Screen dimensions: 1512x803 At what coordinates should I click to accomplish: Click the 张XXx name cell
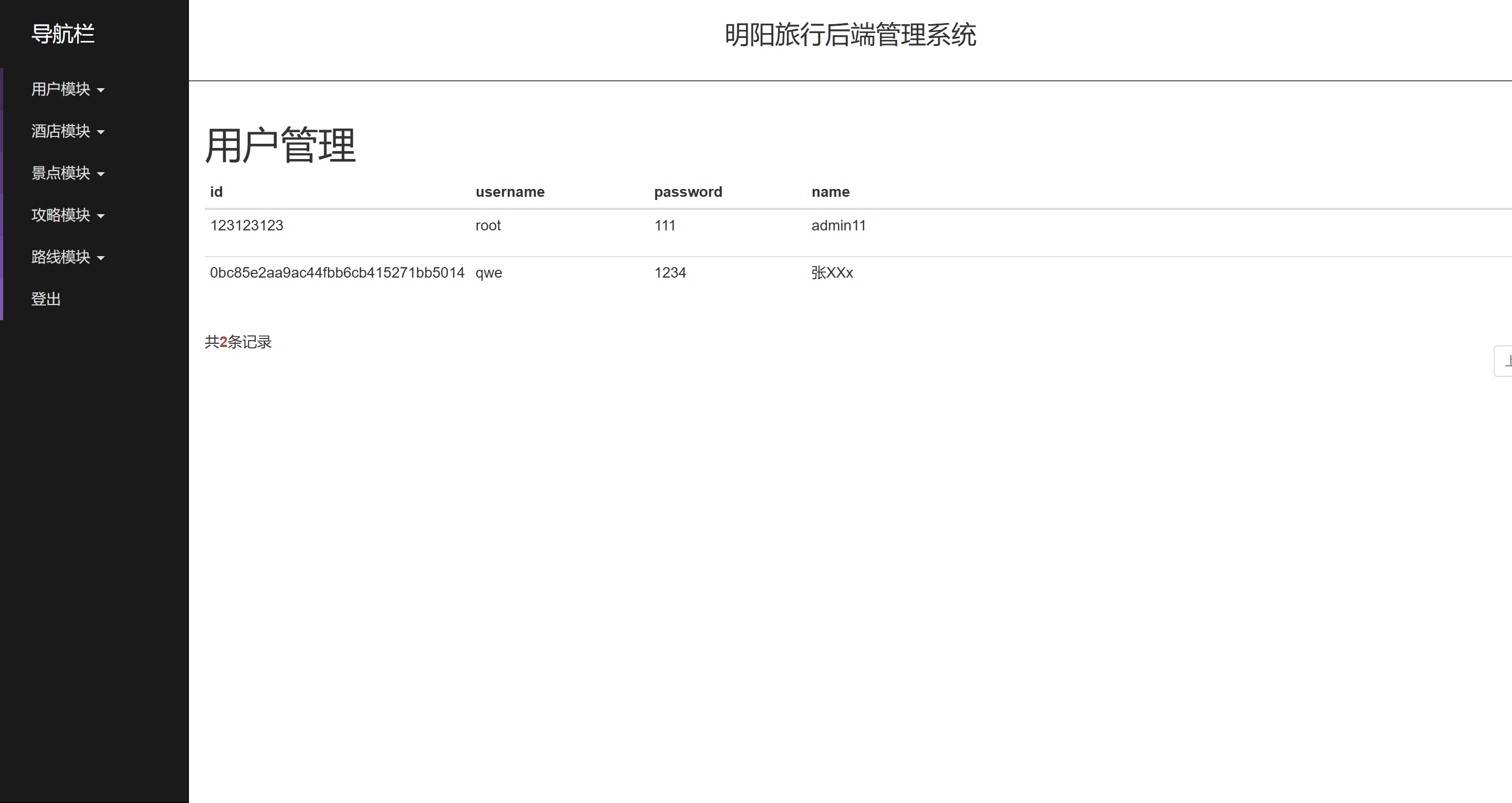click(x=832, y=273)
